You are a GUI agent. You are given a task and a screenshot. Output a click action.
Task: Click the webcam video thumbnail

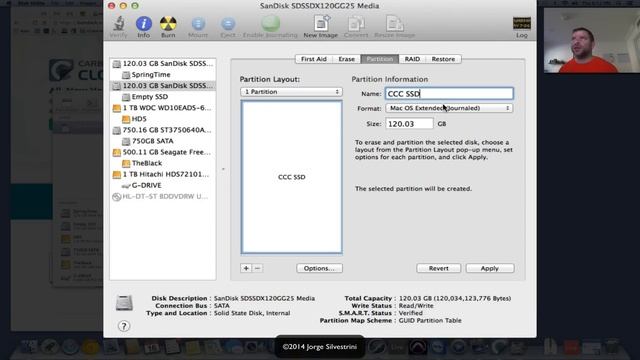[592, 40]
